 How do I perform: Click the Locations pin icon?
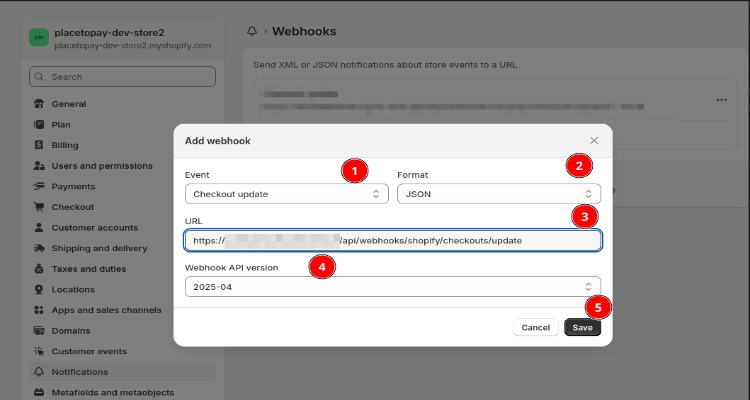(39, 289)
